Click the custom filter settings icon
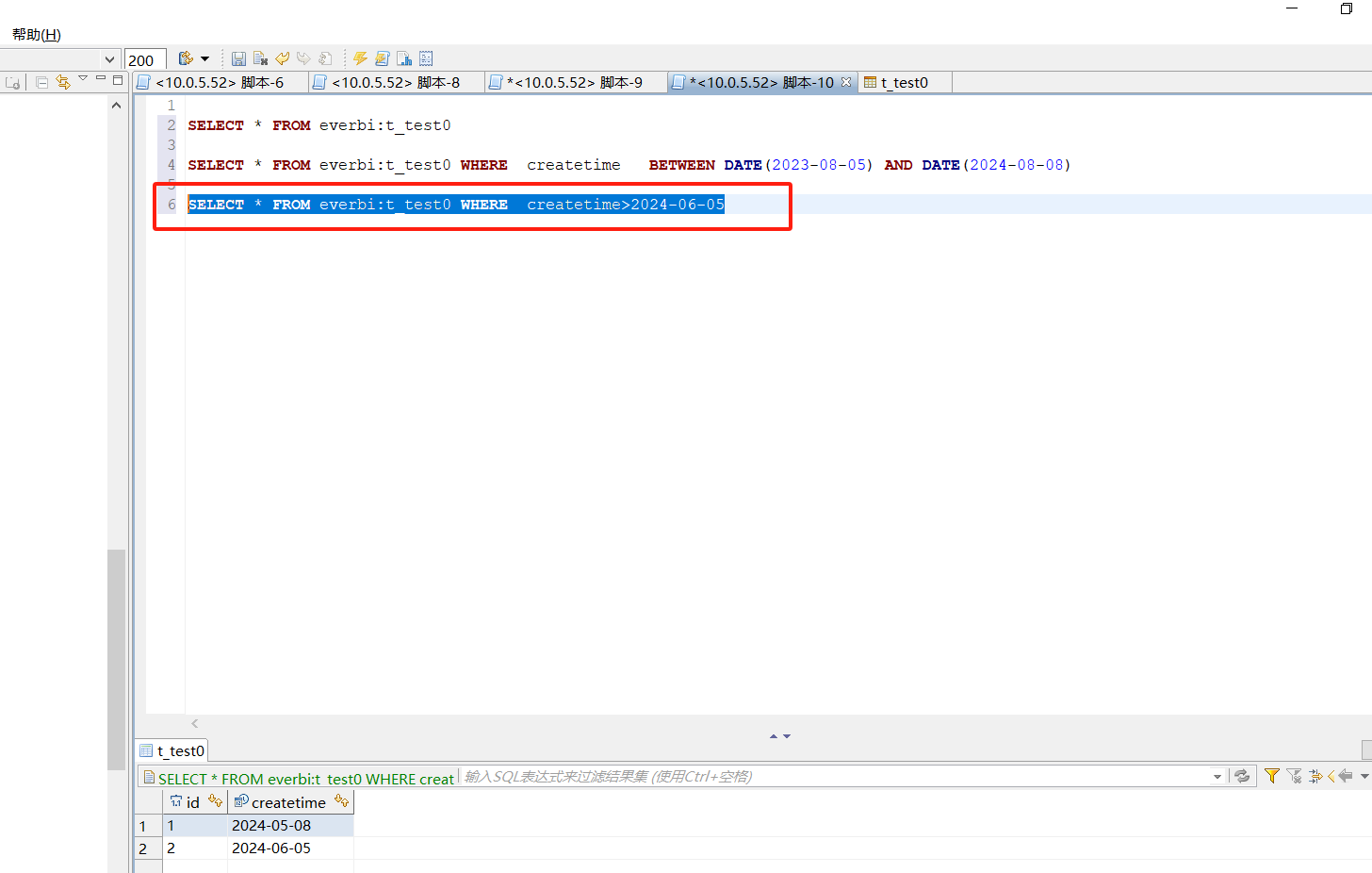Screen dimensions: 1372x873 1315,776
